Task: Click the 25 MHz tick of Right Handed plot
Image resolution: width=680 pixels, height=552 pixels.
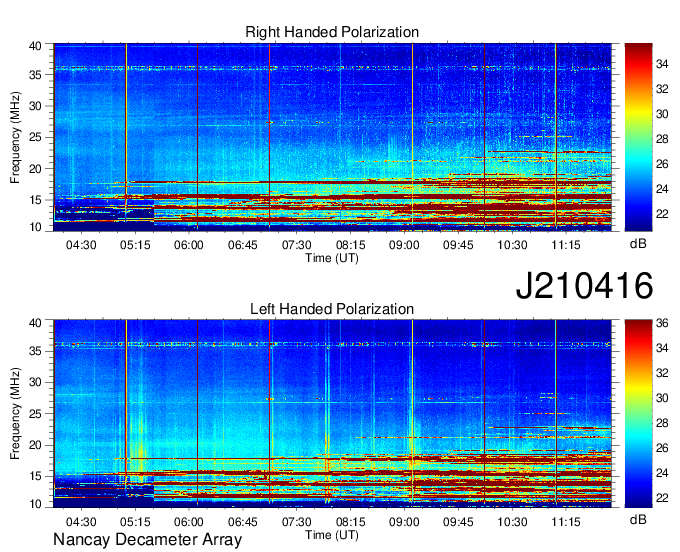Action: pyautogui.click(x=36, y=137)
